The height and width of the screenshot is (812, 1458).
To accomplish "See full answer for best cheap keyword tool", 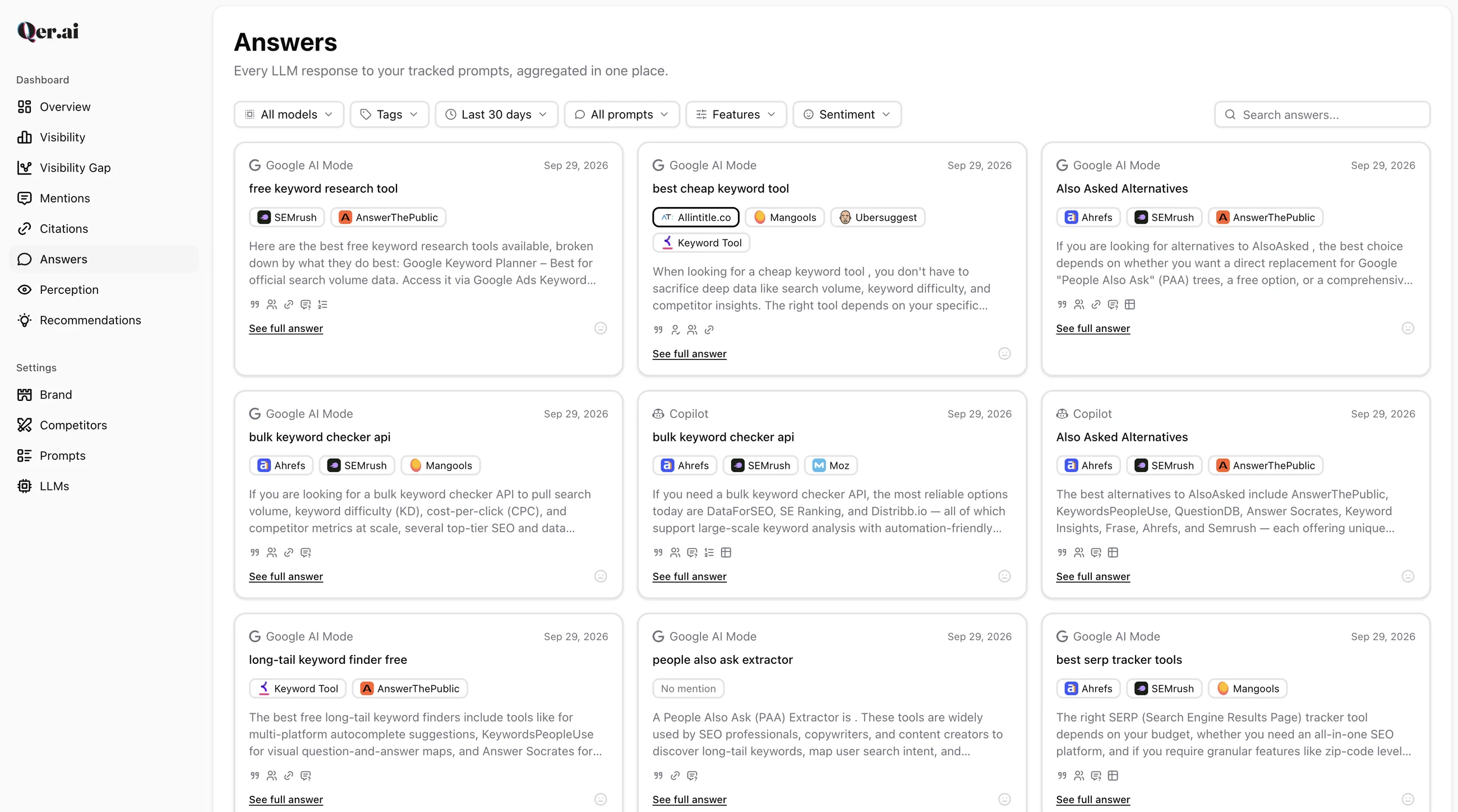I will click(689, 354).
